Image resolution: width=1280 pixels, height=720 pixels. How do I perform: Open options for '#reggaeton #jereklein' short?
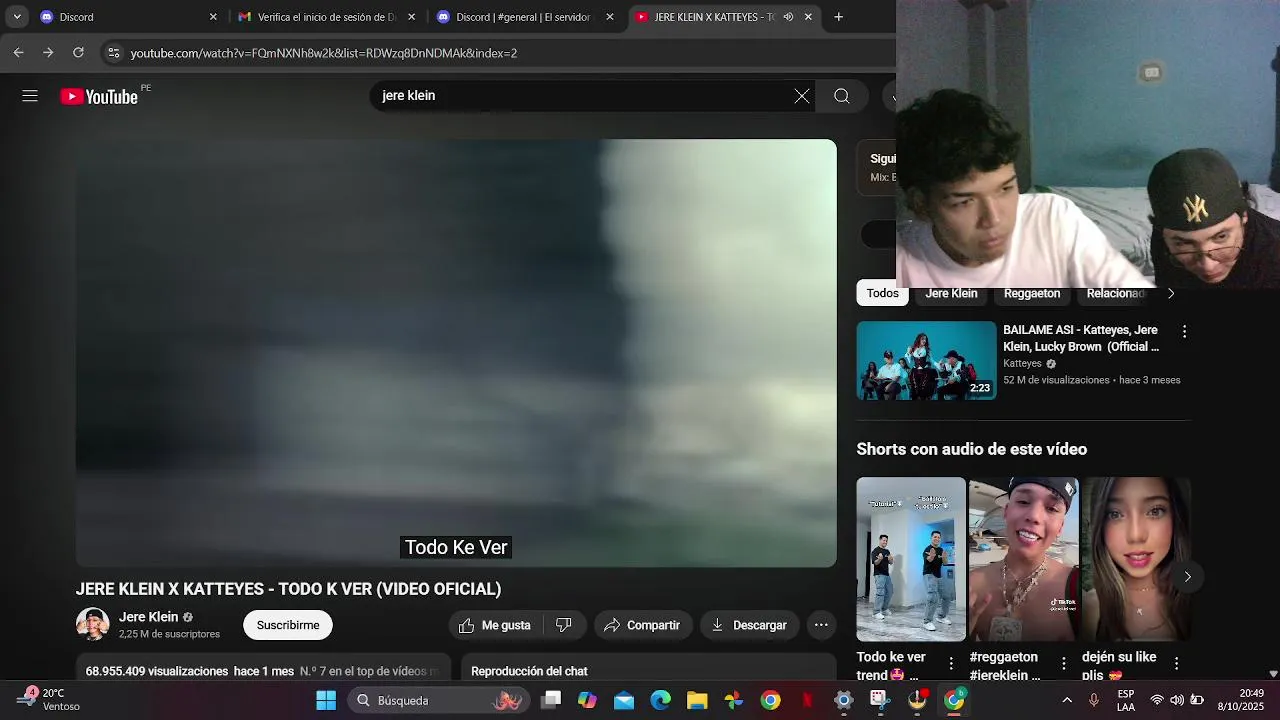pos(1064,663)
